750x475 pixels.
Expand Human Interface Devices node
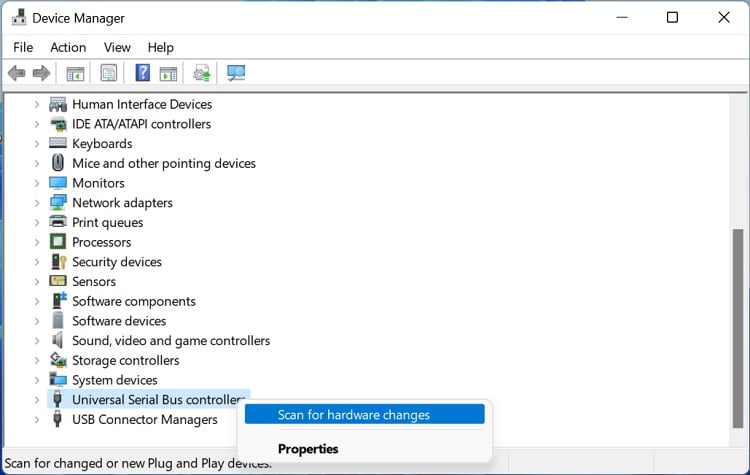(x=37, y=104)
